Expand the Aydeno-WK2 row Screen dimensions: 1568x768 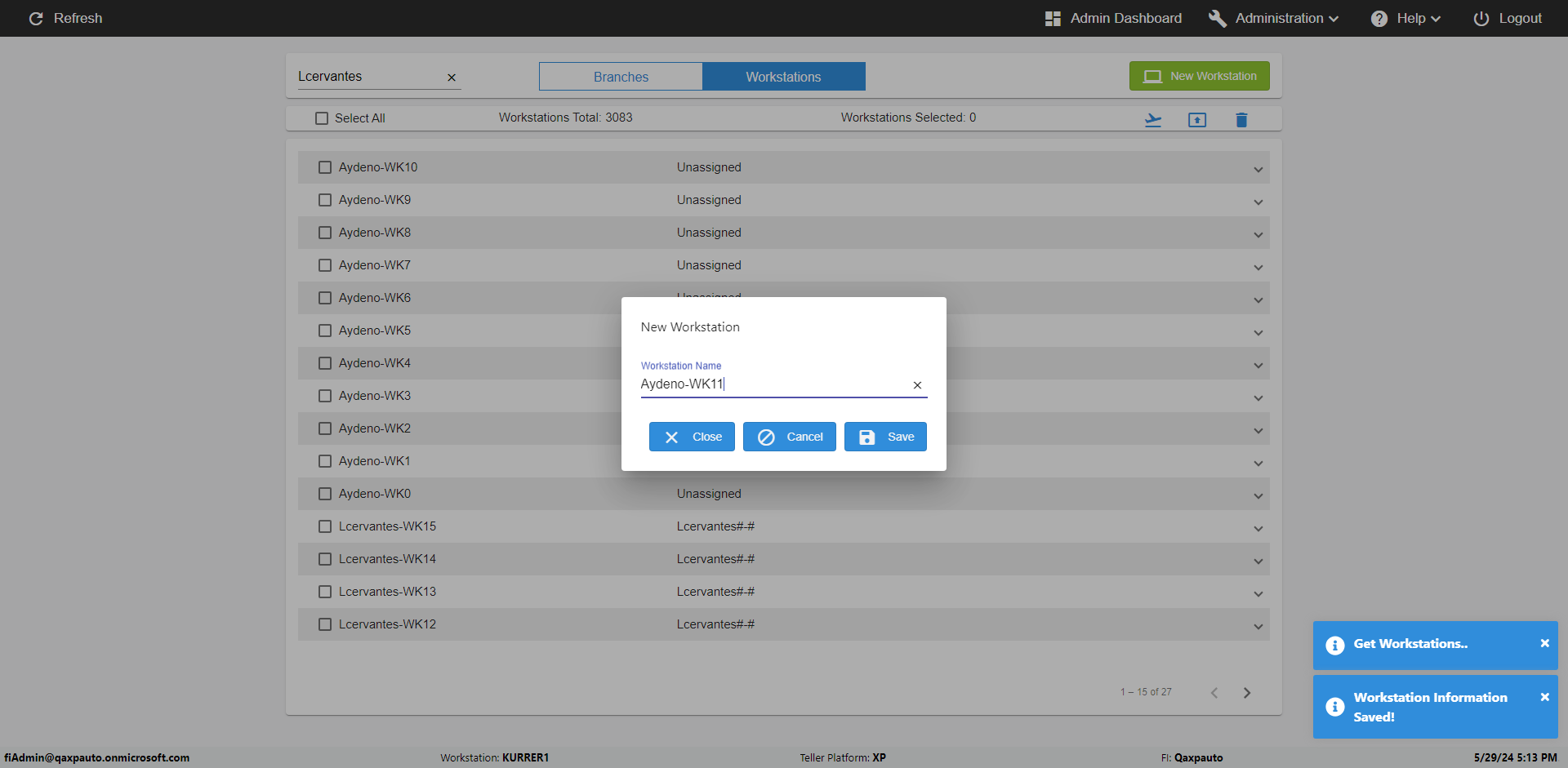1258,431
